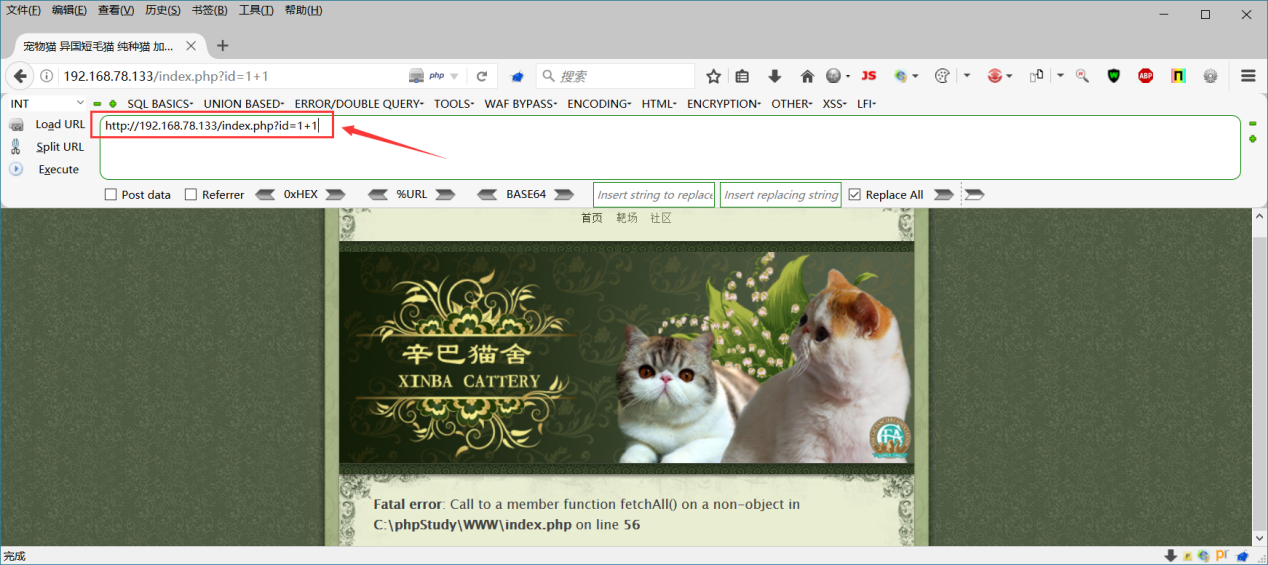Go to home page icon
The height and width of the screenshot is (565, 1268).
click(807, 76)
